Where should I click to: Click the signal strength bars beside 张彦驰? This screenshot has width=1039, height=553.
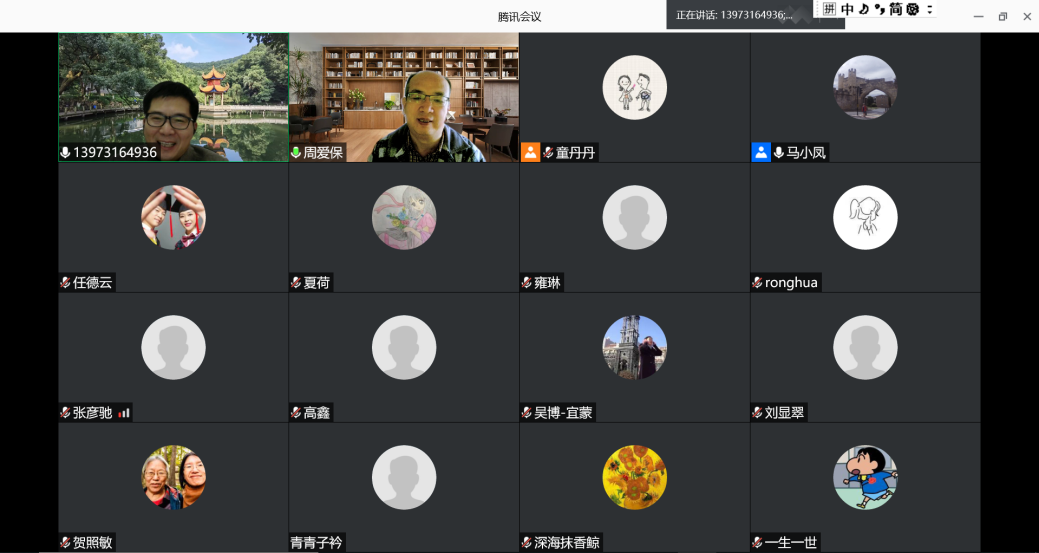coord(124,413)
